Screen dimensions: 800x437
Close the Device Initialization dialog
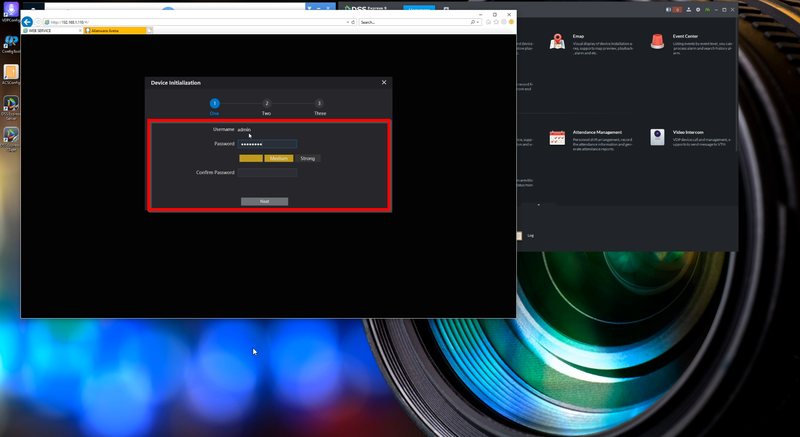(x=384, y=82)
